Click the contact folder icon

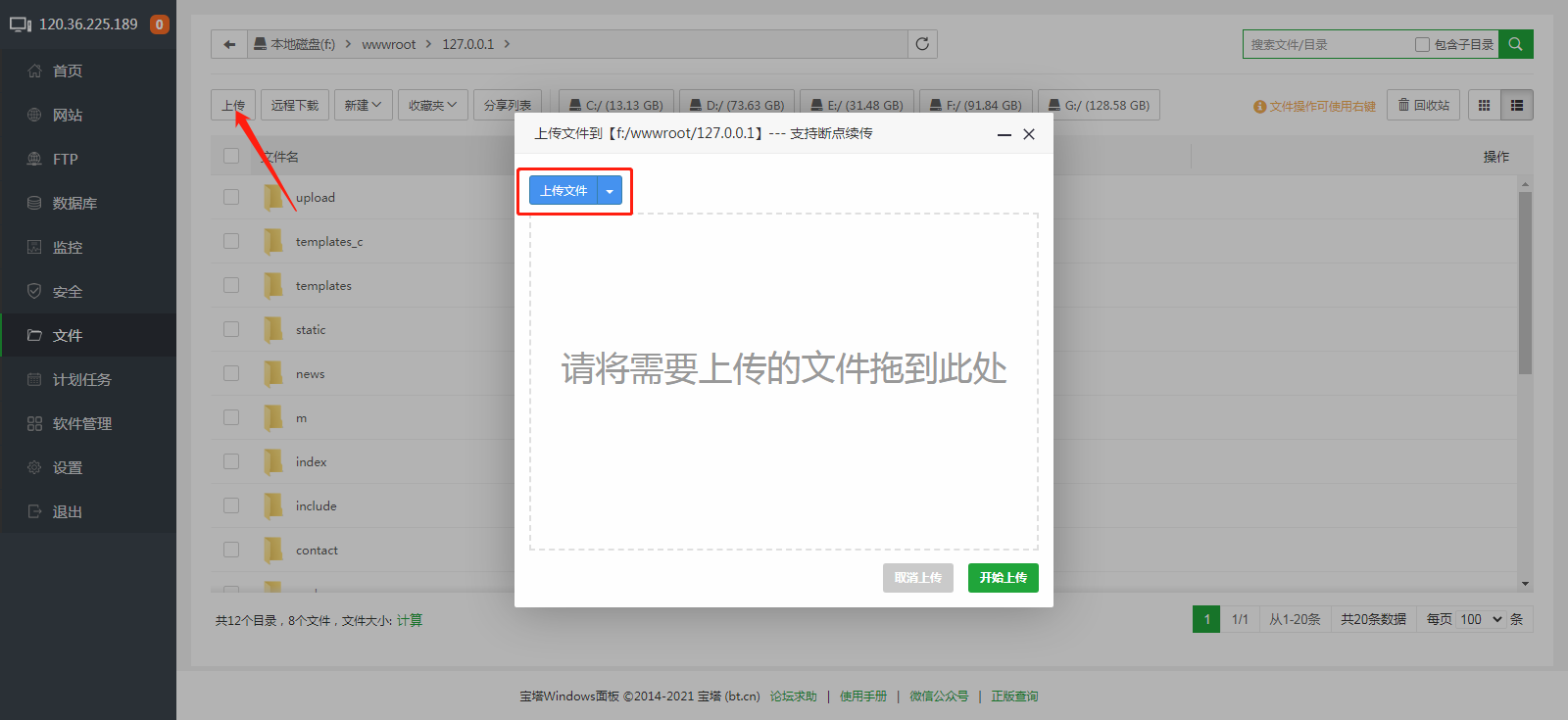(273, 550)
